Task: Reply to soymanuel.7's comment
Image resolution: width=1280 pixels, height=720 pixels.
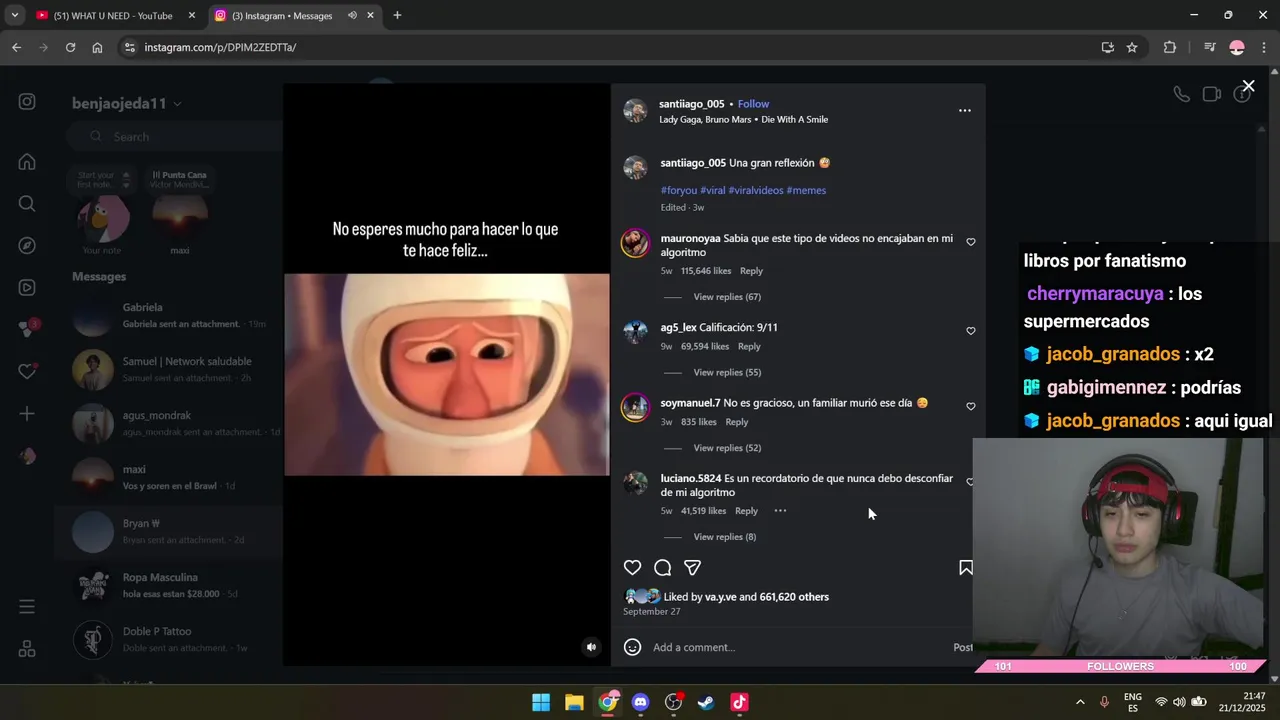Action: click(736, 422)
